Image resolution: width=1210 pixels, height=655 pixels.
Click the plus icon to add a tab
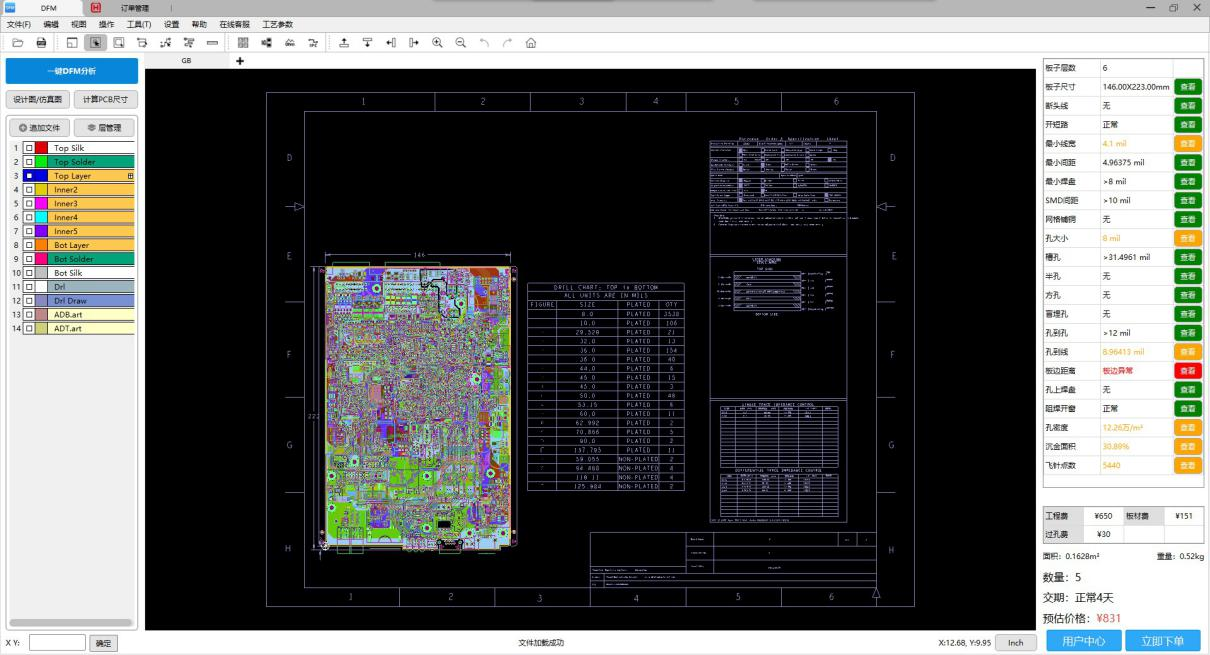[x=240, y=61]
